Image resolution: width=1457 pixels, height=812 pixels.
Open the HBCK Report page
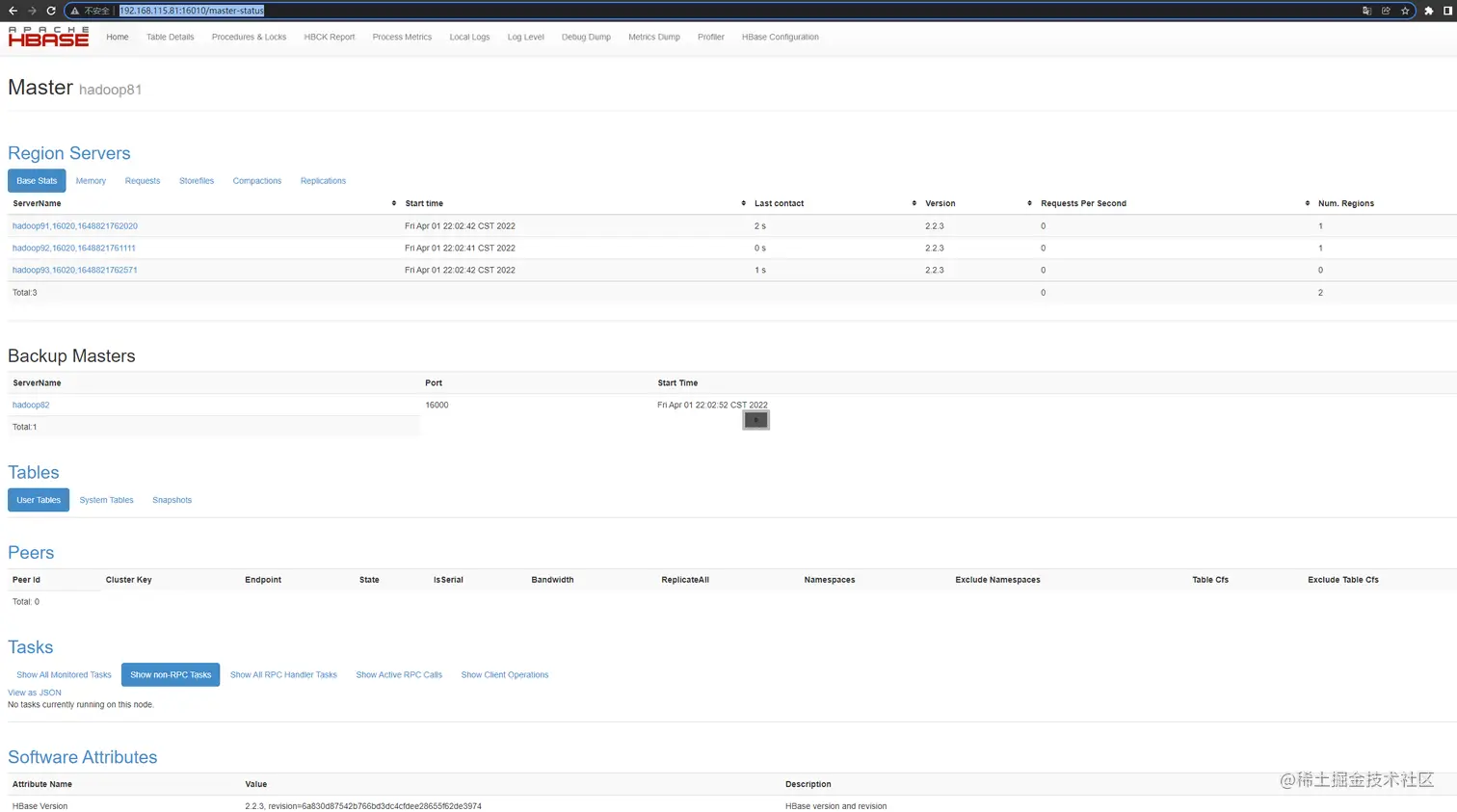330,37
